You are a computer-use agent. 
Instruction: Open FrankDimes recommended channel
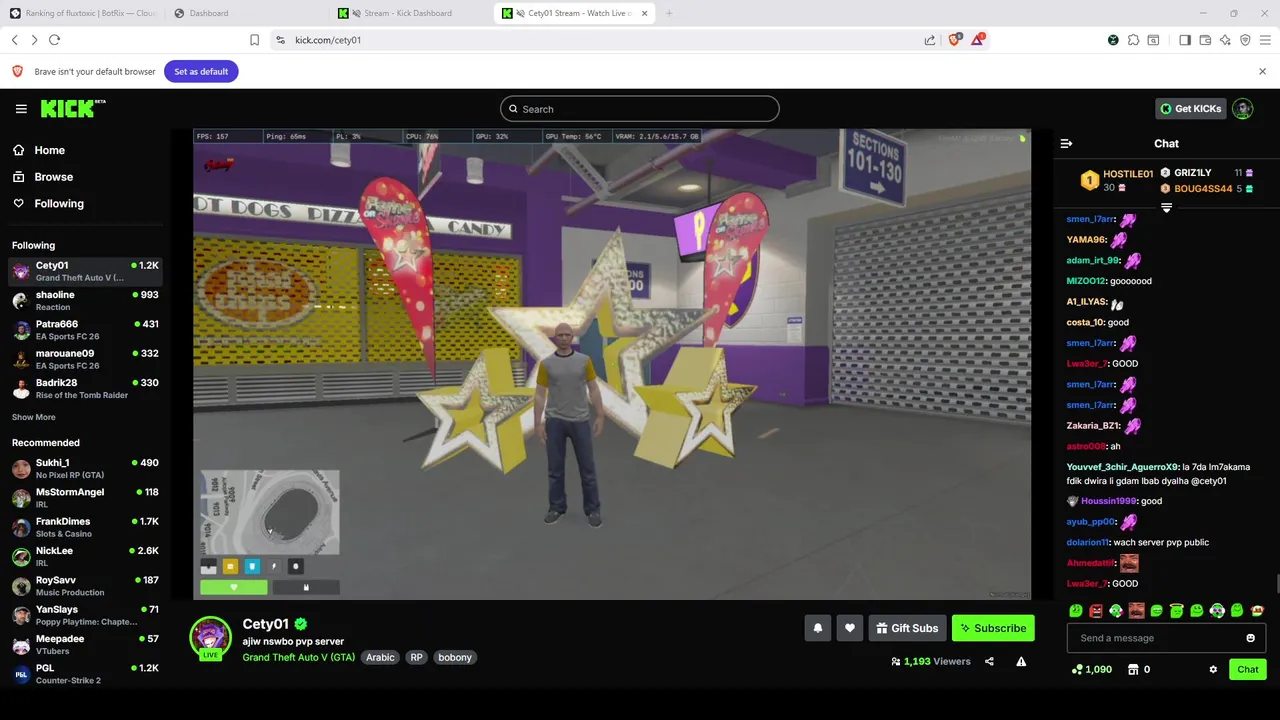click(85, 527)
